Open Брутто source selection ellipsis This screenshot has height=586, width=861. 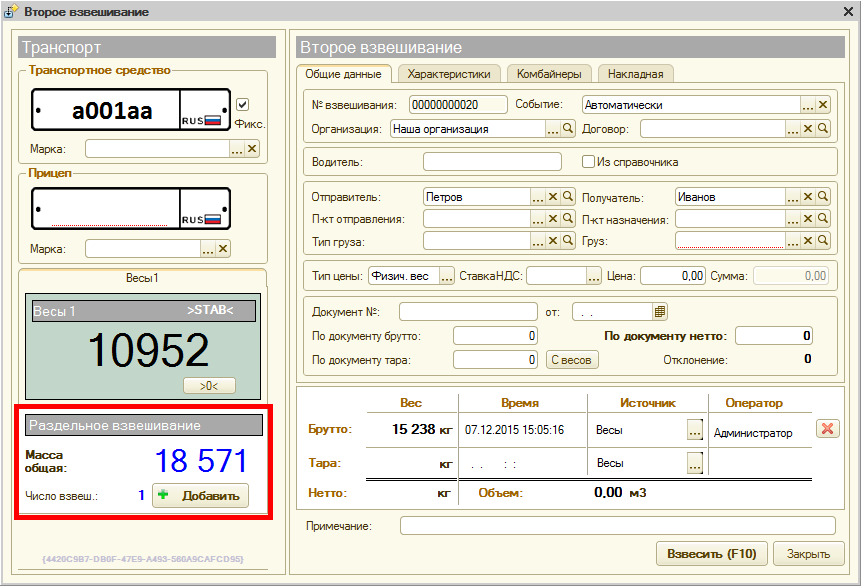(695, 430)
